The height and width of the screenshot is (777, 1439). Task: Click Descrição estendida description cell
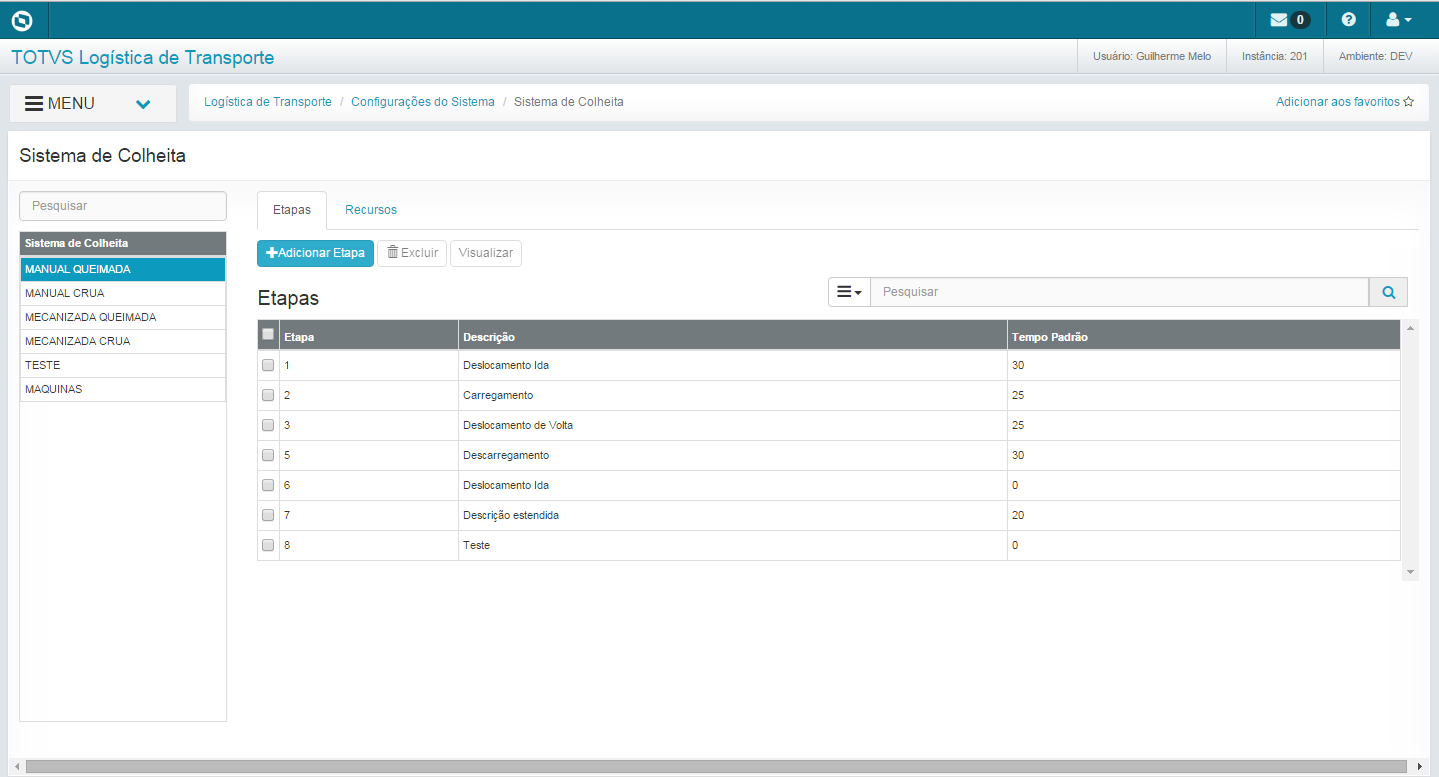click(733, 515)
